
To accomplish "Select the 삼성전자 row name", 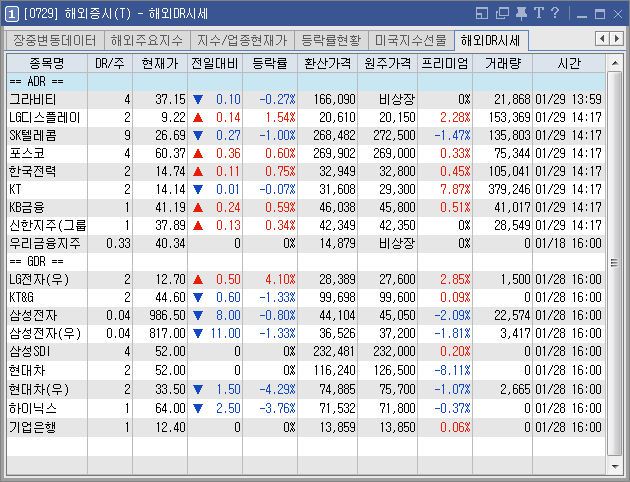I will (x=33, y=315).
